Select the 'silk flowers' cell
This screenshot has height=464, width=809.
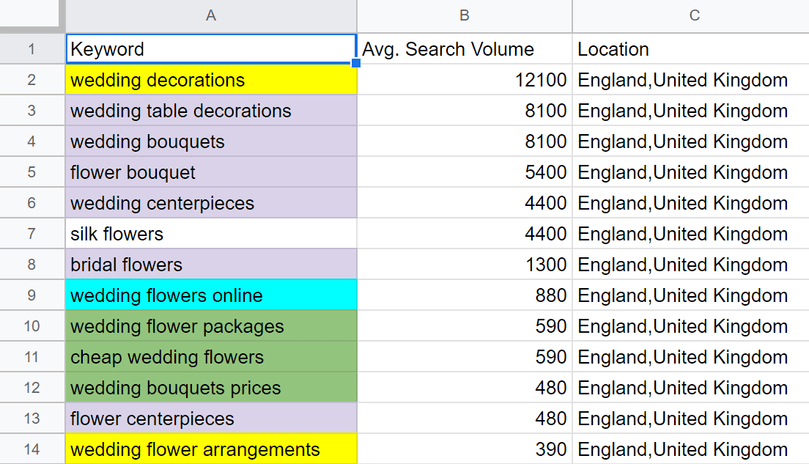pyautogui.click(x=211, y=234)
